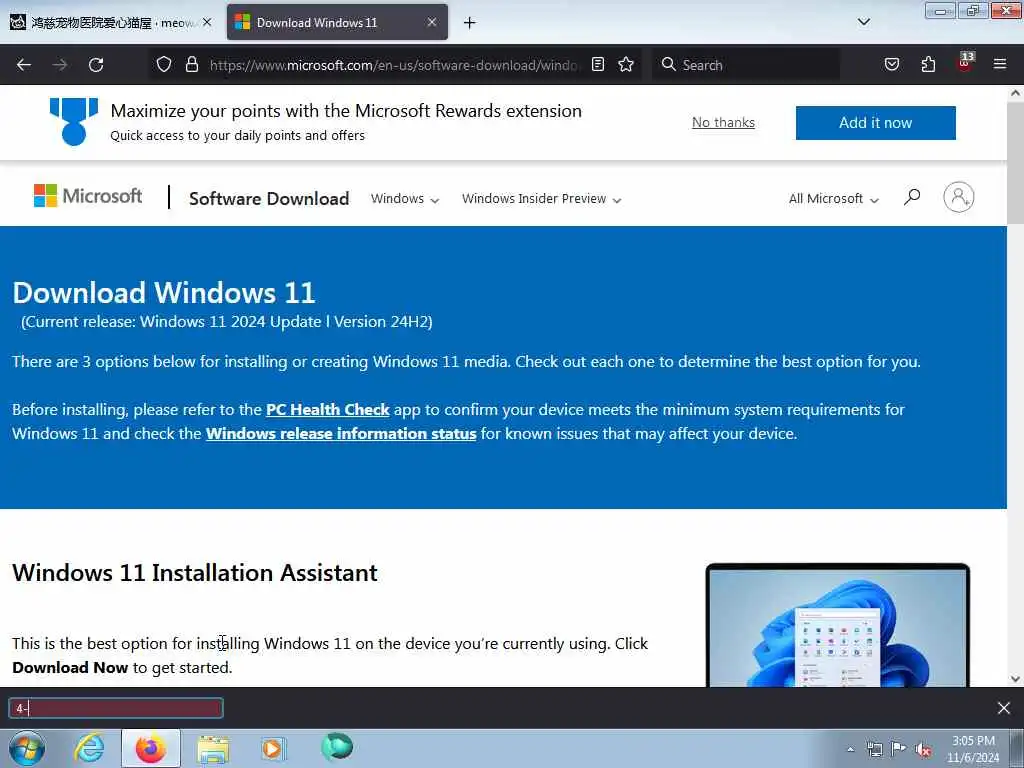Click the network tray icon
The width and height of the screenshot is (1024, 768).
pos(874,749)
